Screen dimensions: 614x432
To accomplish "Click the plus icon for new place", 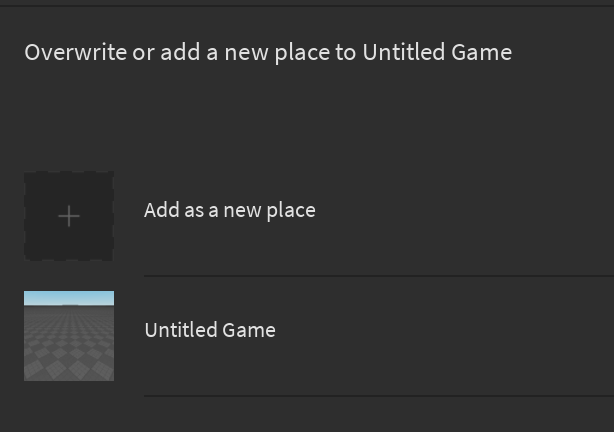I will click(x=69, y=216).
